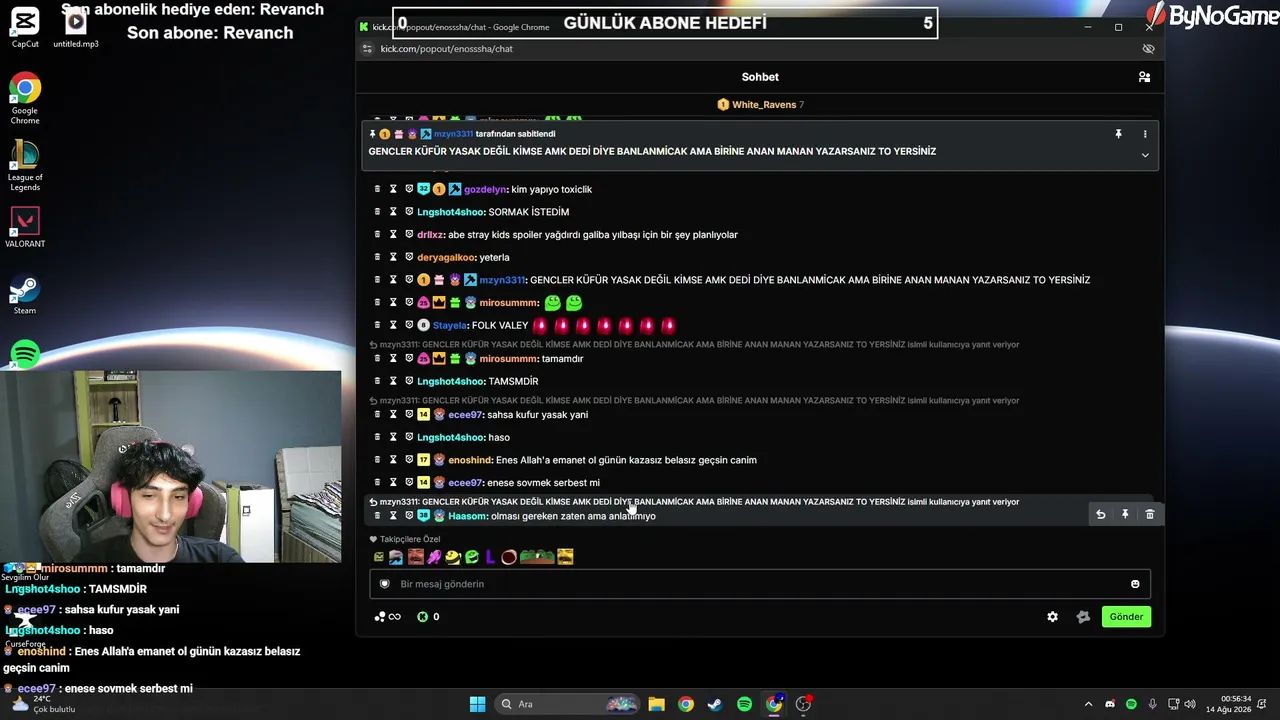Open the emoji picker in message box

tap(1135, 584)
